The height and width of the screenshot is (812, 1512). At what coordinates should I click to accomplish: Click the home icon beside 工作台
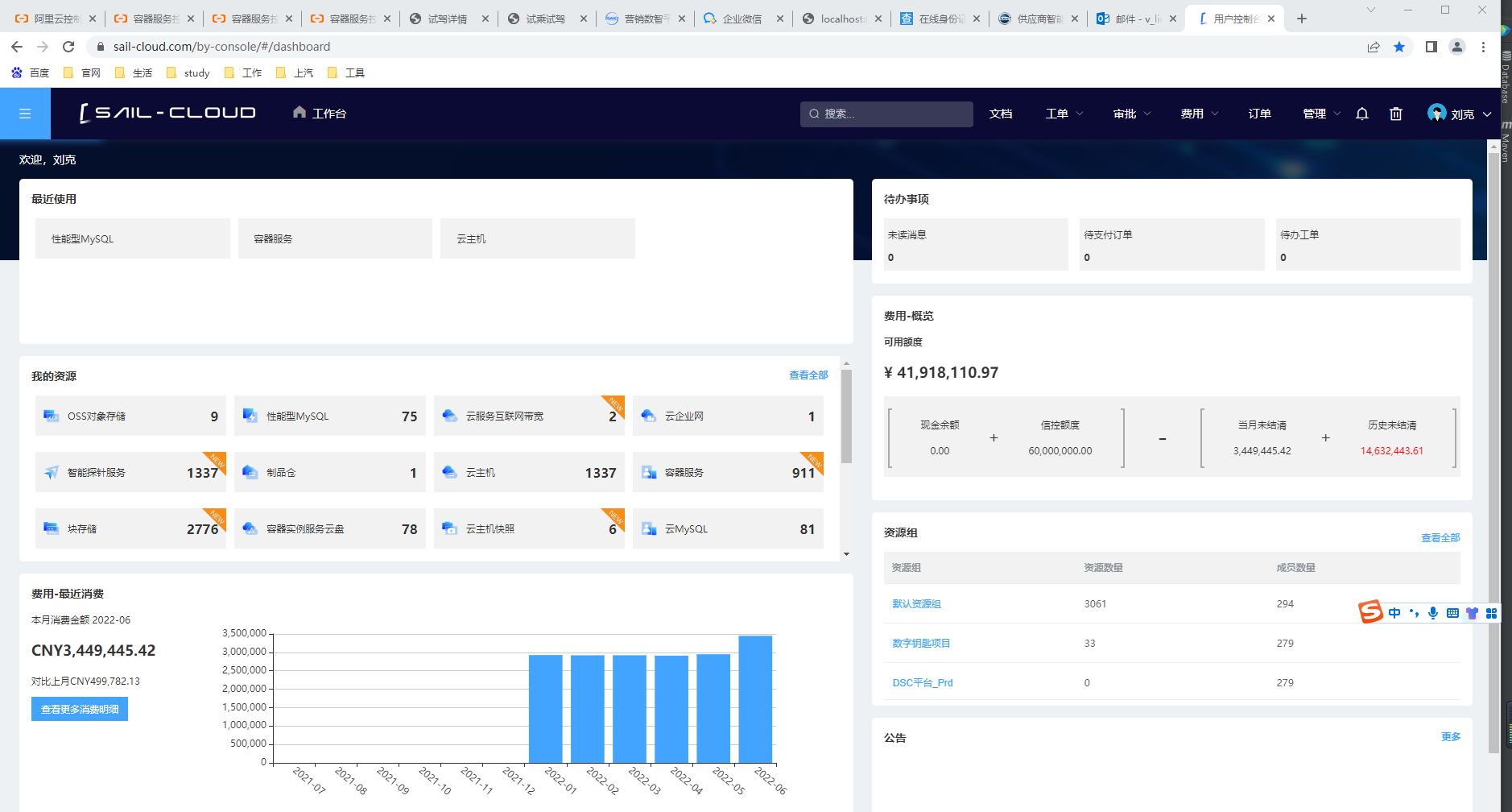300,112
